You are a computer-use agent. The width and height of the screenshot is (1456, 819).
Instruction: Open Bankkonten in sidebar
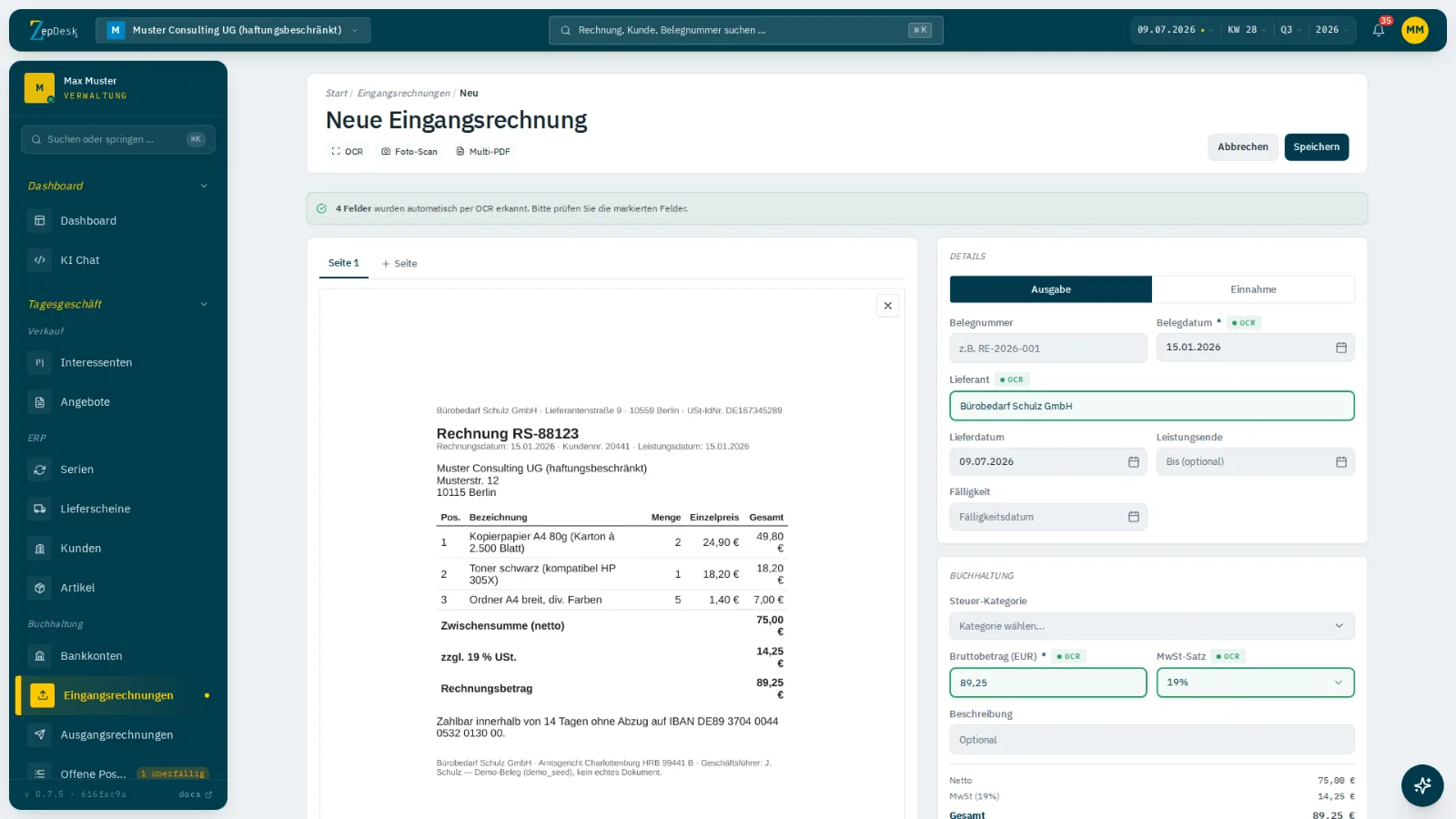[x=118, y=656]
